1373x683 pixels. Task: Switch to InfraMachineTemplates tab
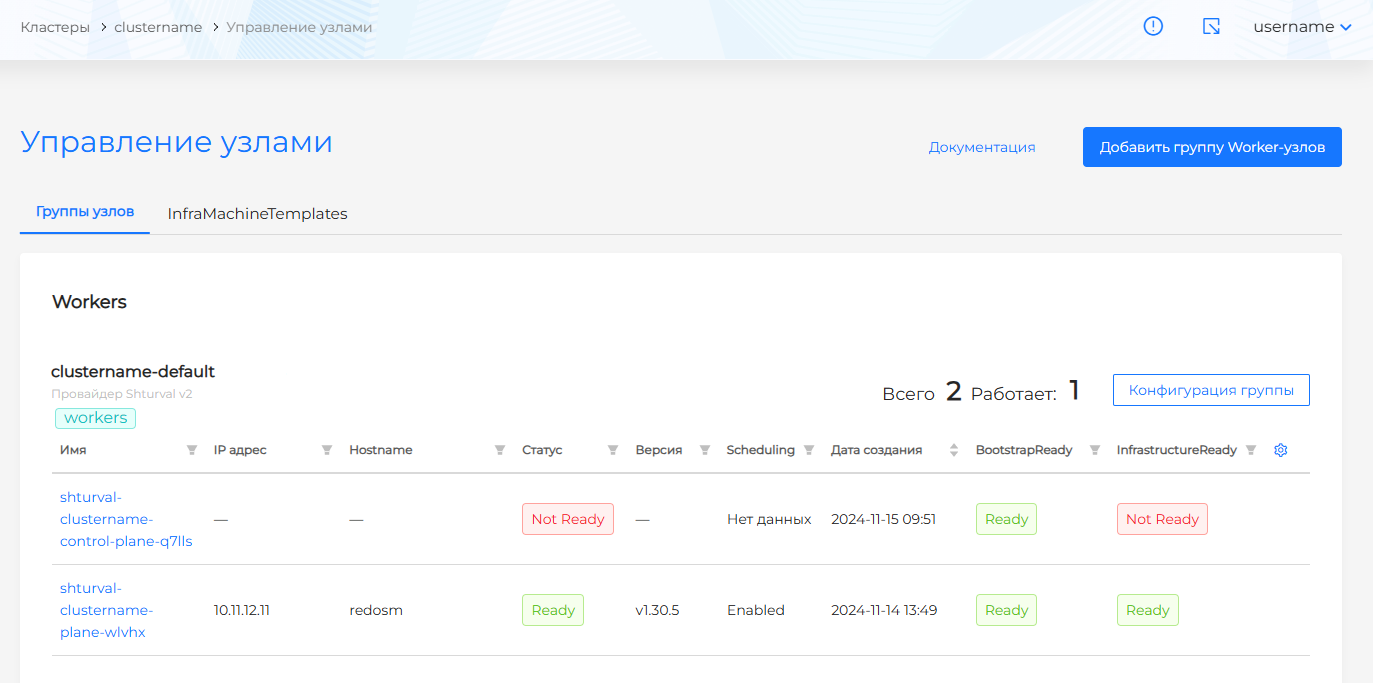[x=257, y=214]
